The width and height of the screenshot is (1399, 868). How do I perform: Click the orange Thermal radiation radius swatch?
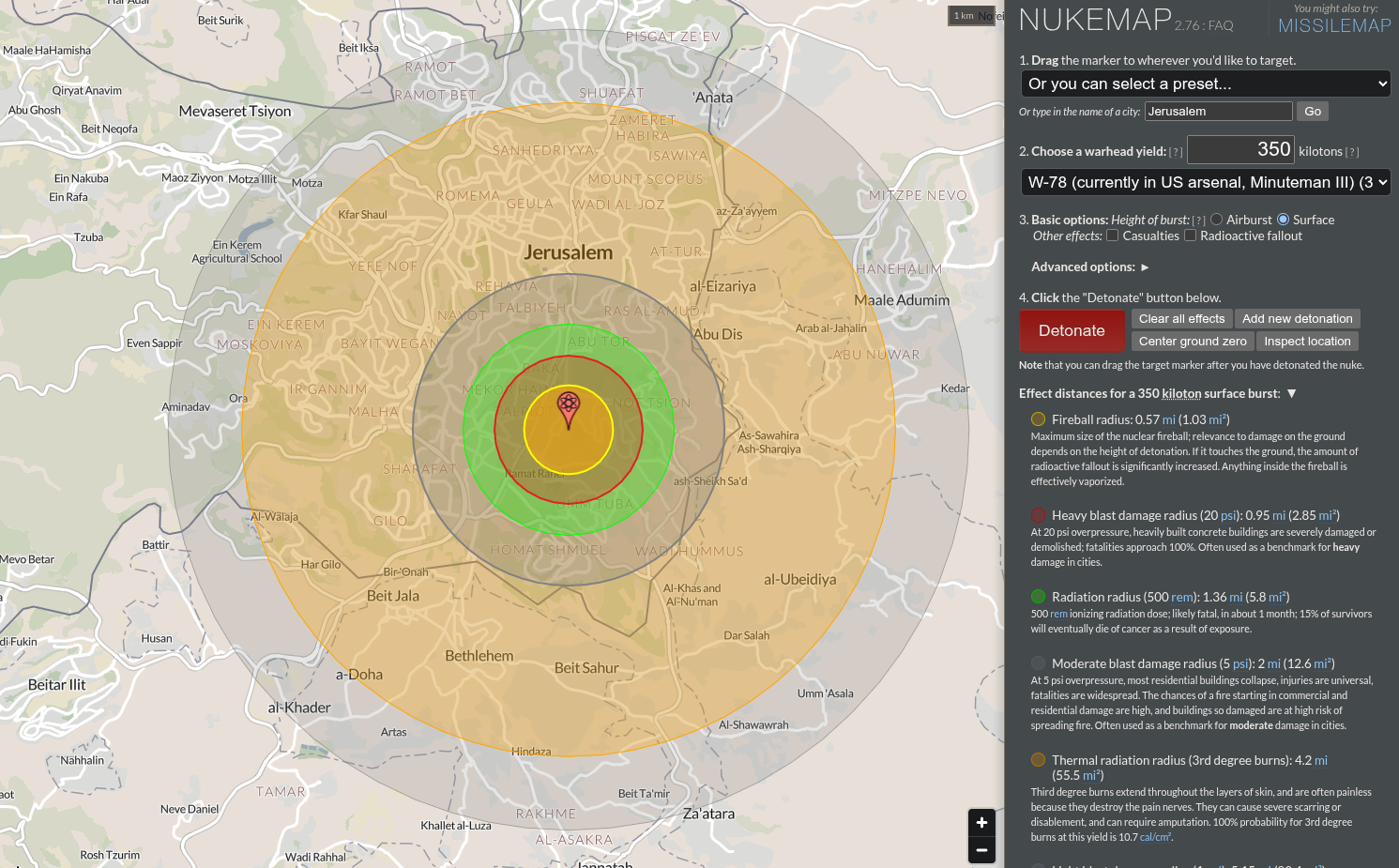(1039, 760)
